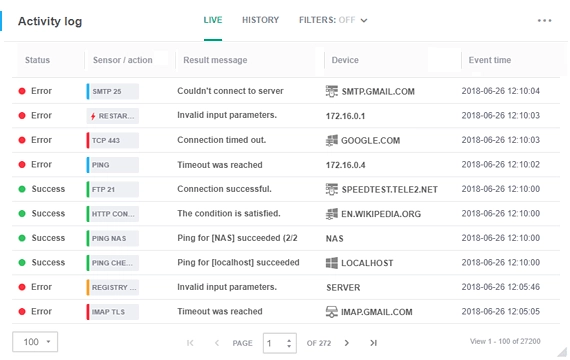
Task: Open the HTTP CON... sensor tag
Action: pos(113,214)
